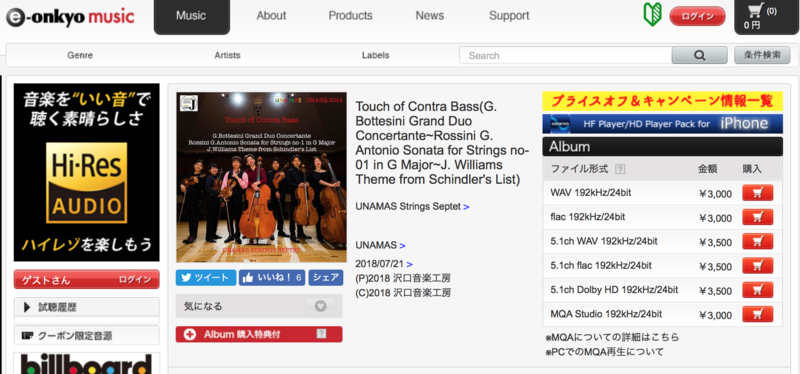
Task: Click the album title Touch of Contra Bass
Action: 442,143
